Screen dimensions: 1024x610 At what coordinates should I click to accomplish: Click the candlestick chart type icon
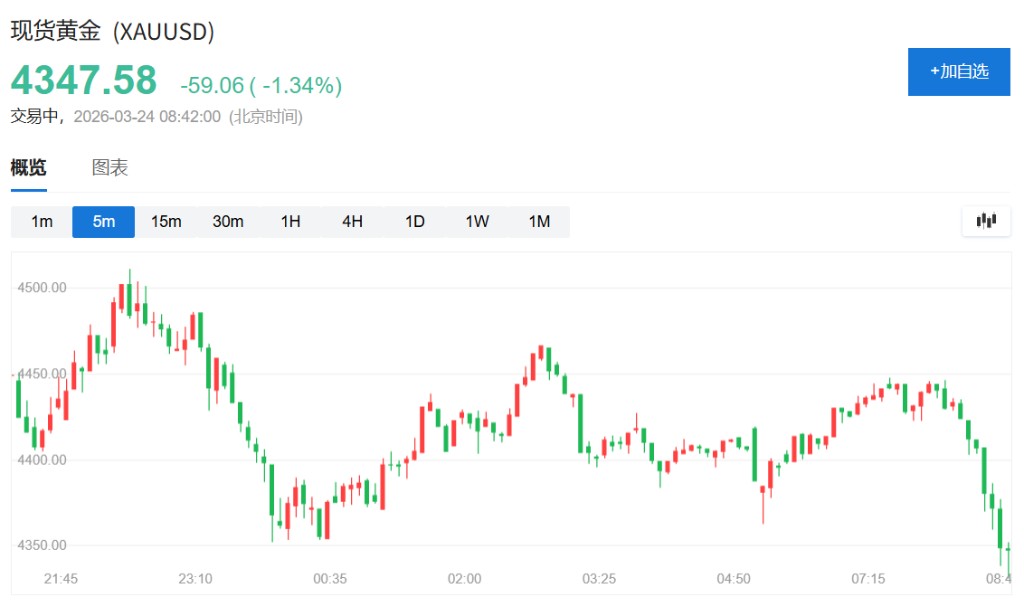(986, 221)
